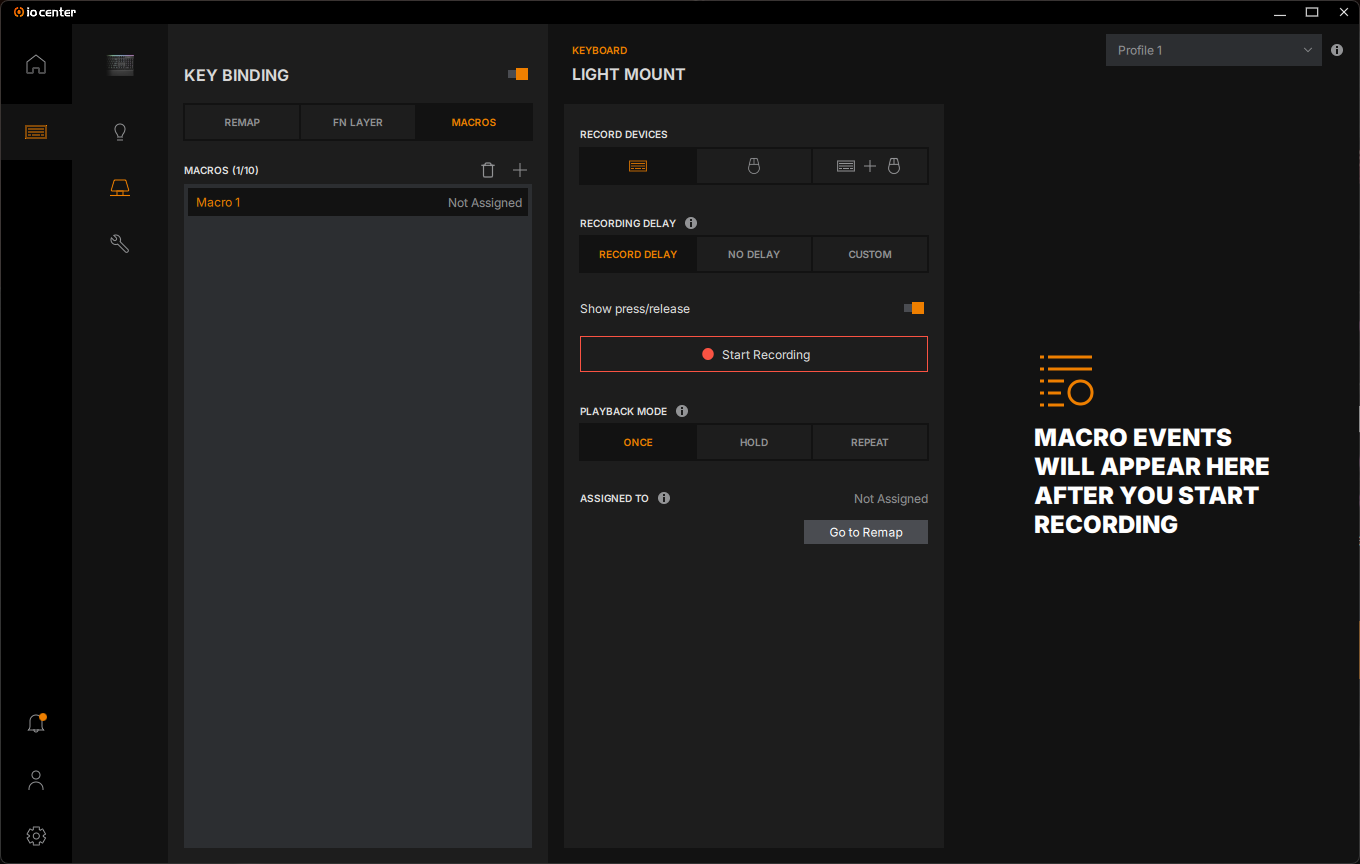The width and height of the screenshot is (1360, 864).
Task: Toggle the Key Binding switch
Action: click(x=518, y=74)
